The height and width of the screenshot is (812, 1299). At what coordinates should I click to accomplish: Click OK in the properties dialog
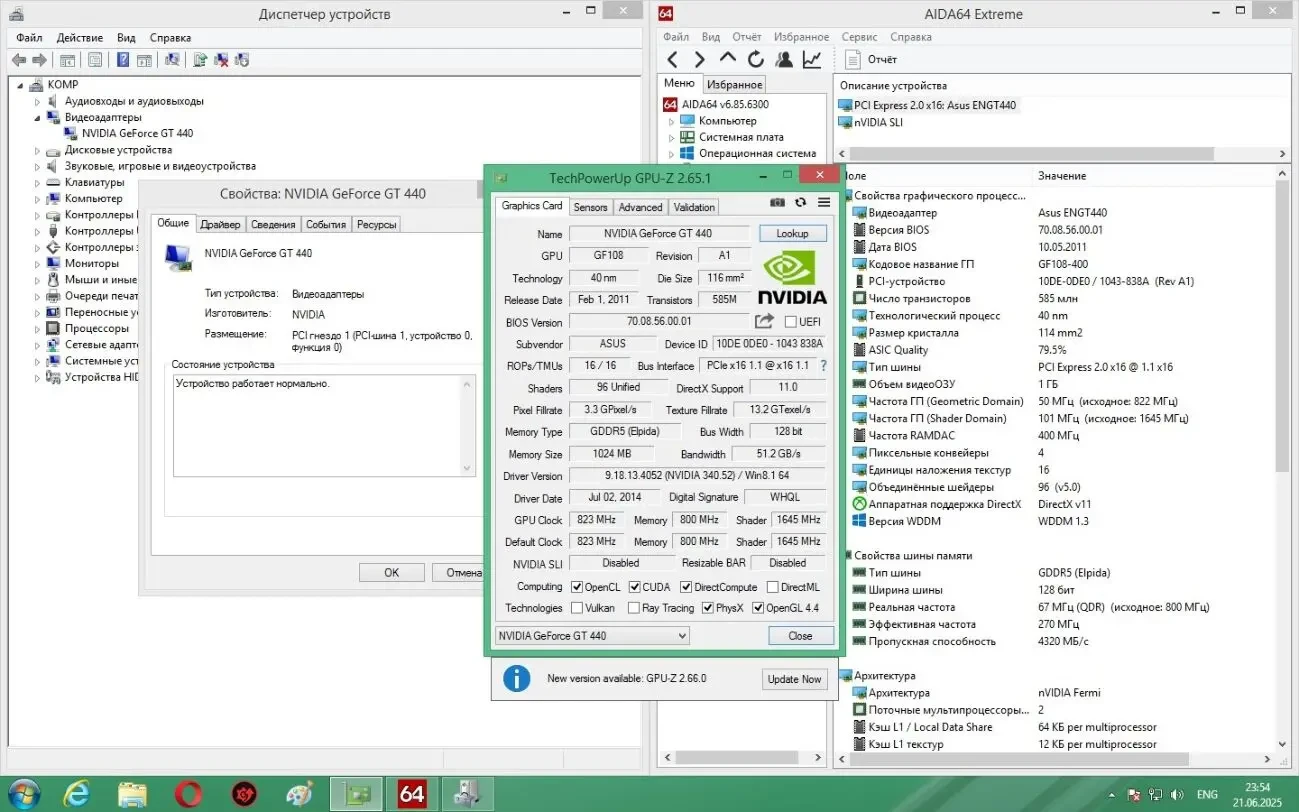coord(392,573)
